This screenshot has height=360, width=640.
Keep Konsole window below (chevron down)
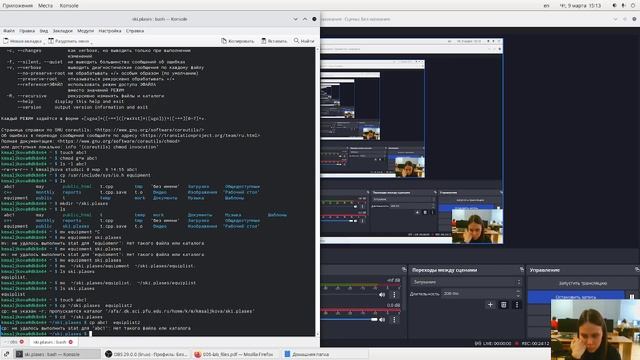(x=296, y=19)
